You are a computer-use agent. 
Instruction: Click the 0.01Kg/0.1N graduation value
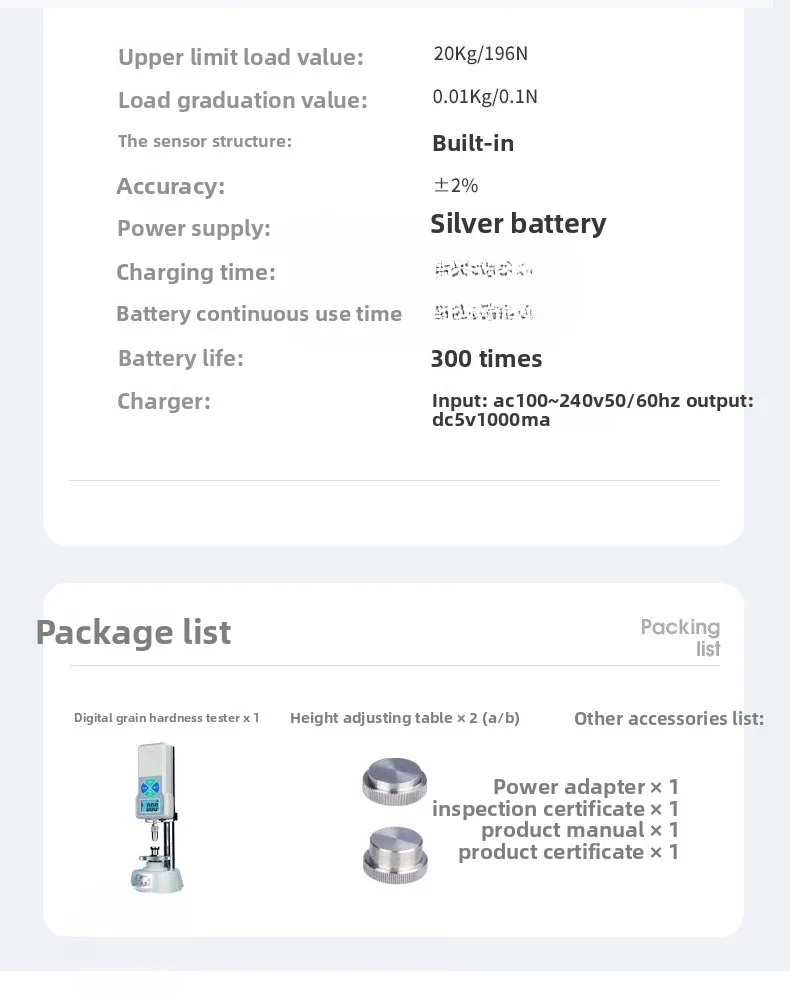point(485,97)
